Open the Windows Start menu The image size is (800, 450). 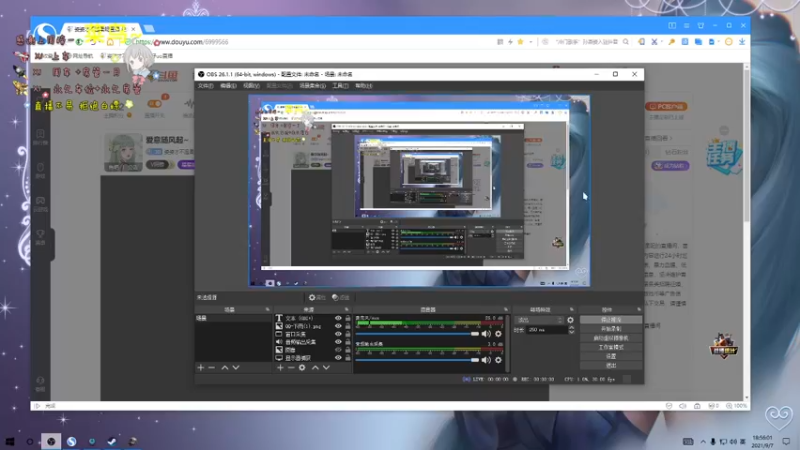click(10, 441)
